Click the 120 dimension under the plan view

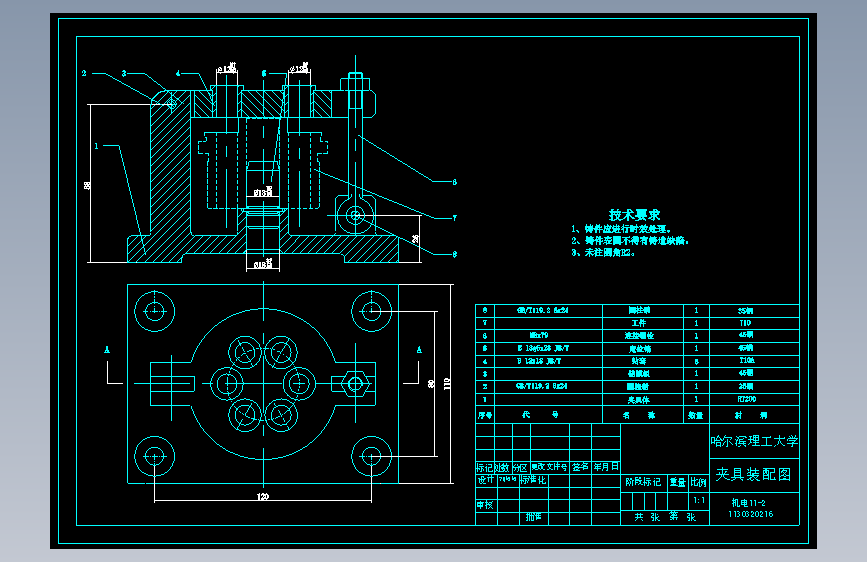[x=263, y=497]
